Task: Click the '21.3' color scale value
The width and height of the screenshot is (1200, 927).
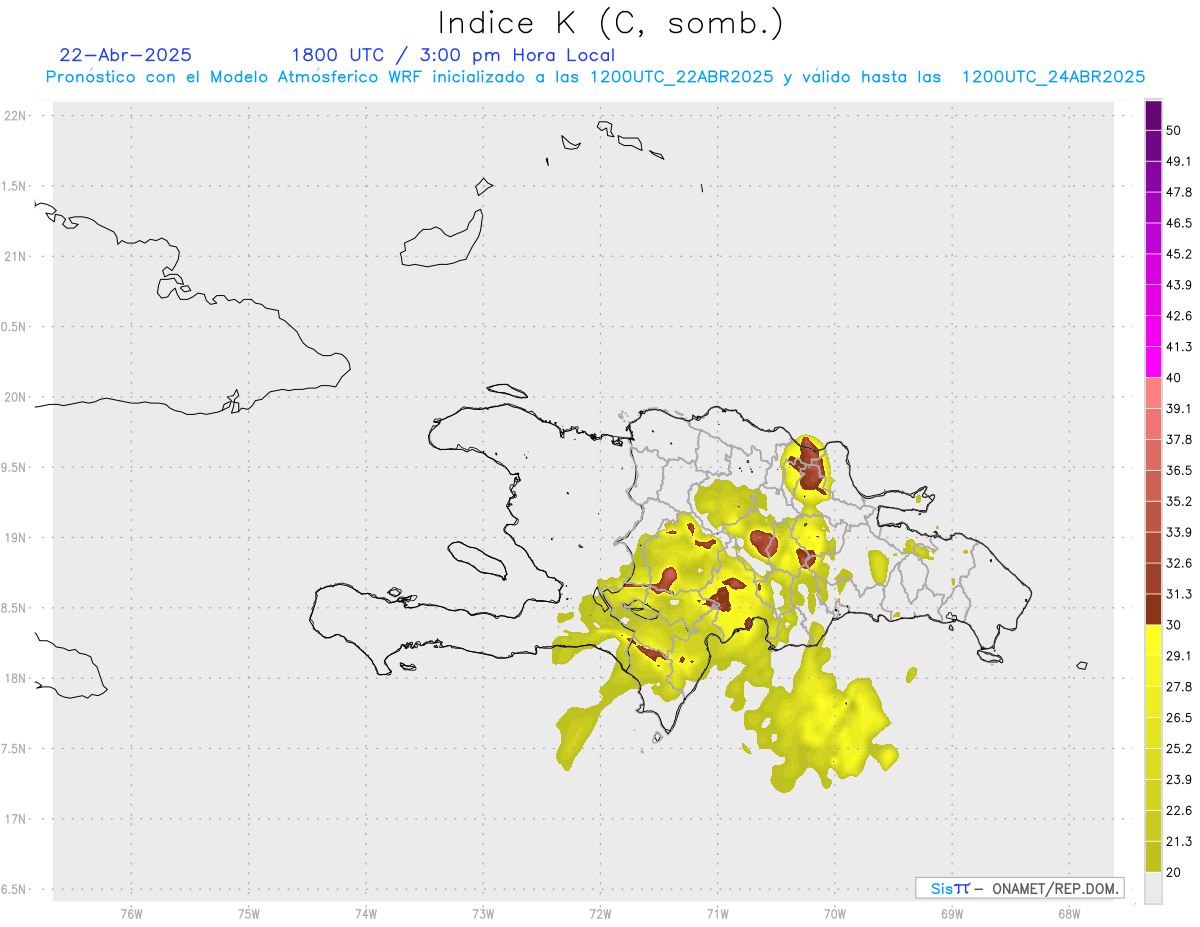Action: (1179, 841)
